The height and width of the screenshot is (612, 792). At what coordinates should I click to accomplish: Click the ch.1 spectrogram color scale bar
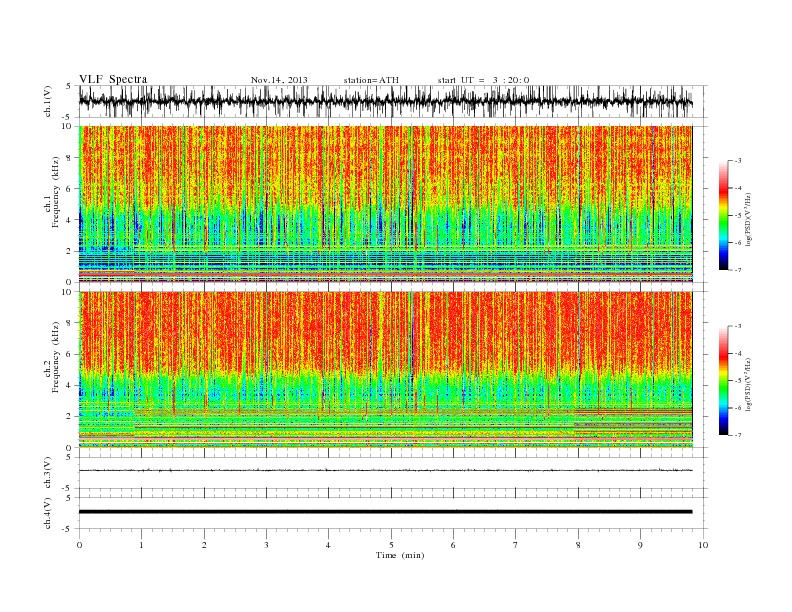coord(723,215)
